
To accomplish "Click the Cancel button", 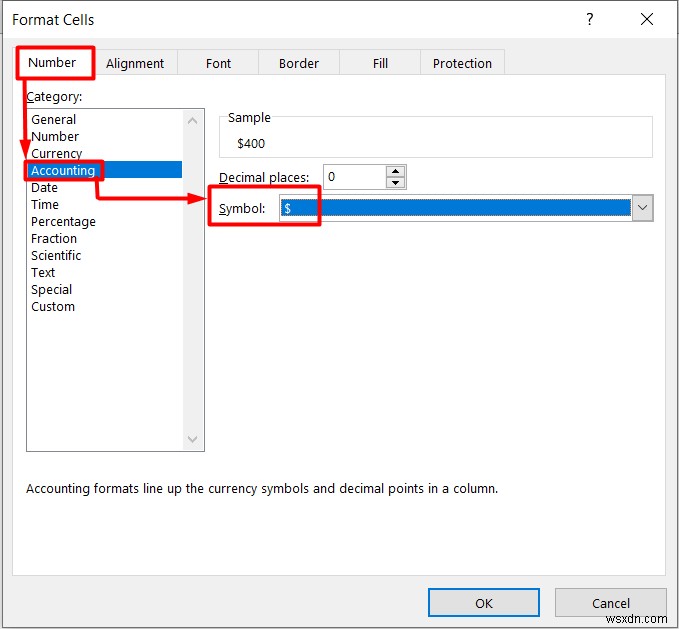I will coord(611,603).
